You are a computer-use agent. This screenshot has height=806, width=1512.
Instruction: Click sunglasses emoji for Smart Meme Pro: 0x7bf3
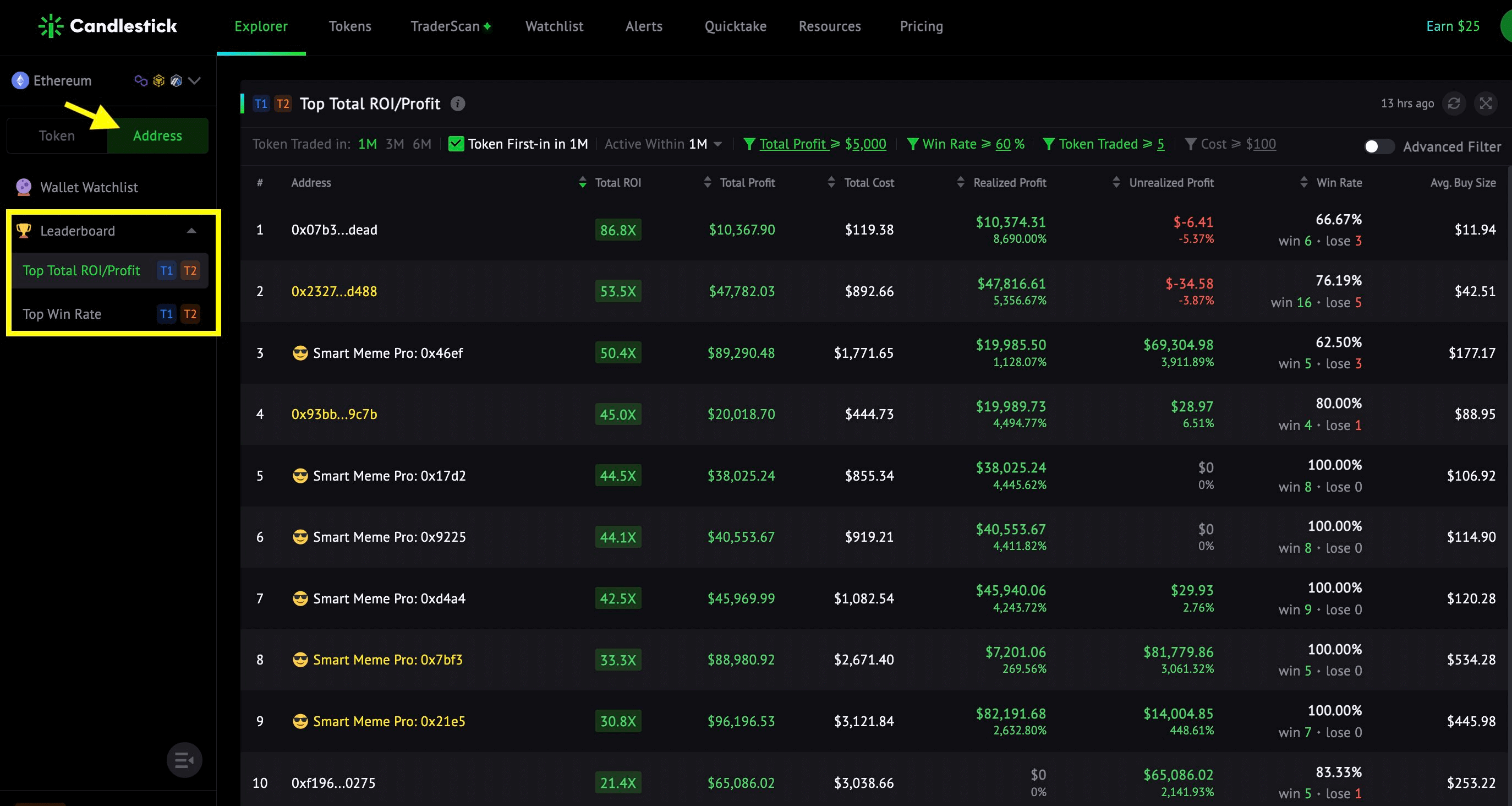point(300,659)
